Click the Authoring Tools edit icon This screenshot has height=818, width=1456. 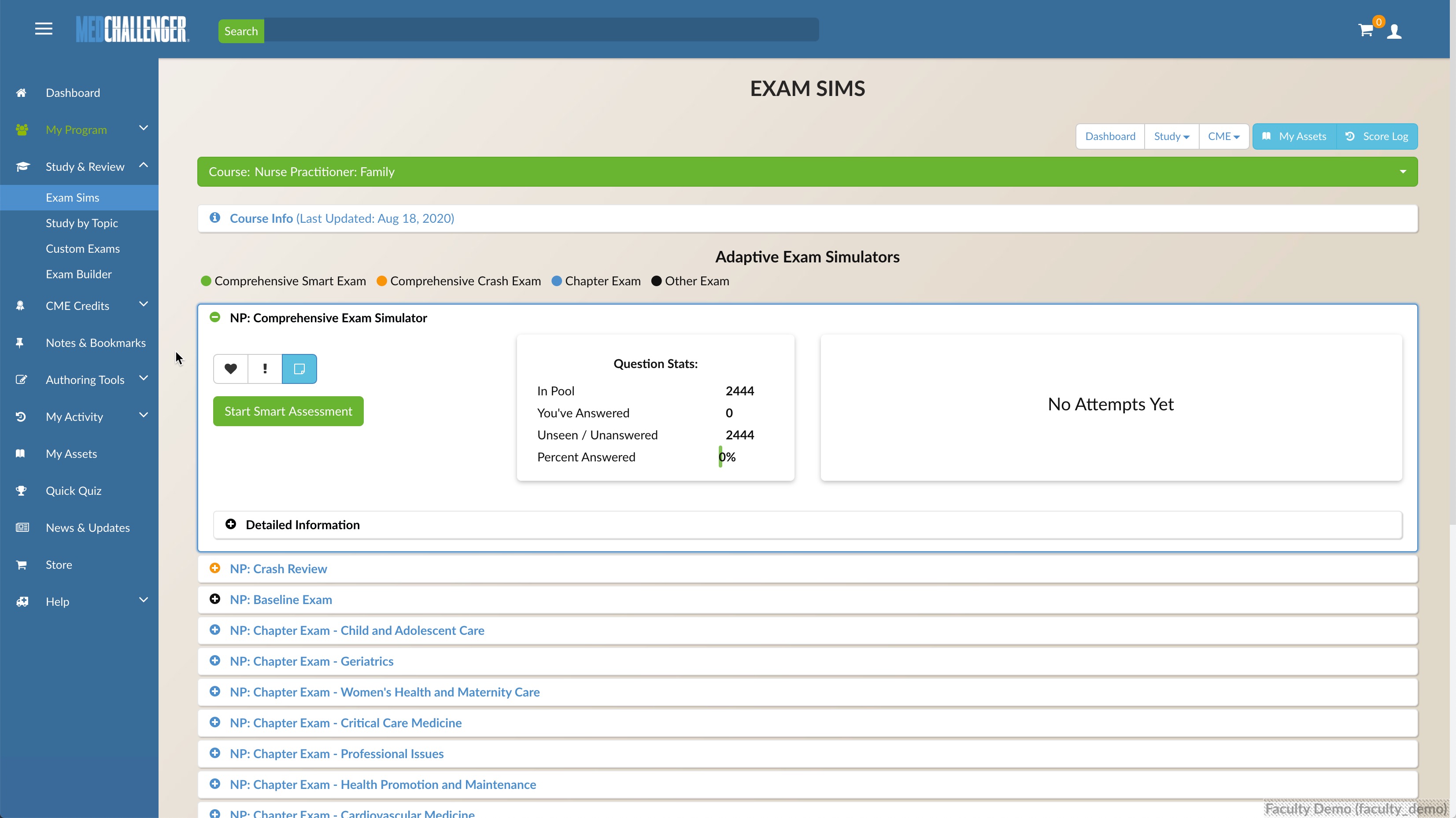click(x=21, y=380)
